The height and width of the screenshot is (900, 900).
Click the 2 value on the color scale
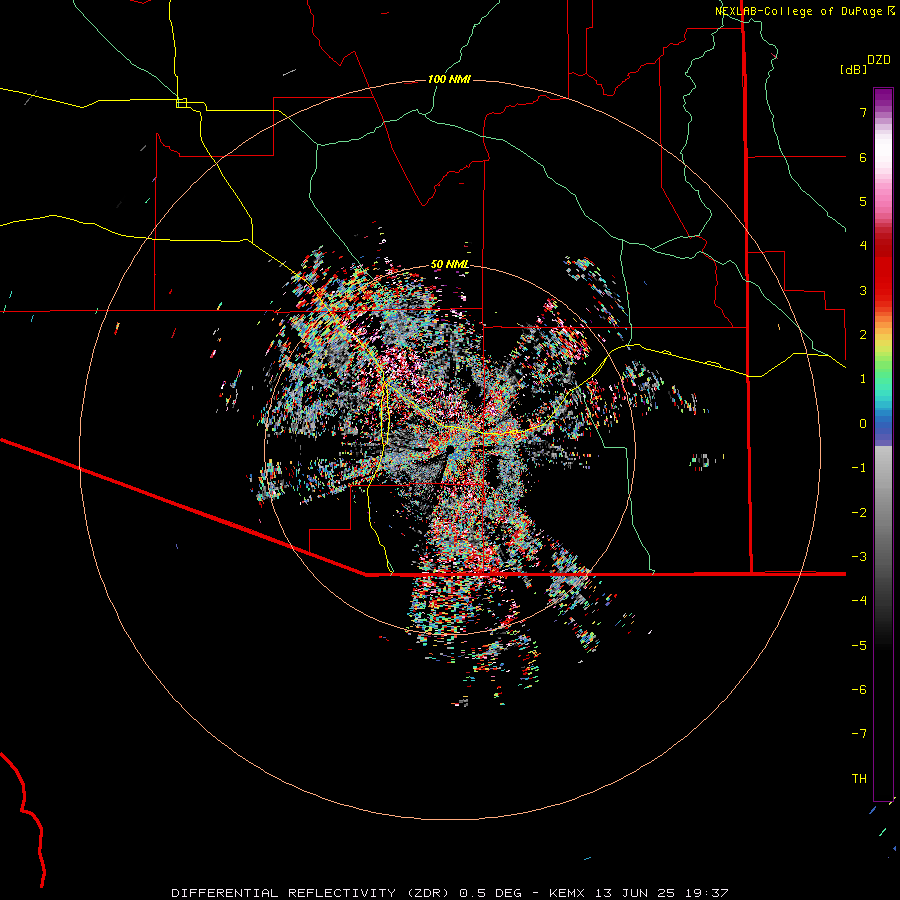[863, 335]
